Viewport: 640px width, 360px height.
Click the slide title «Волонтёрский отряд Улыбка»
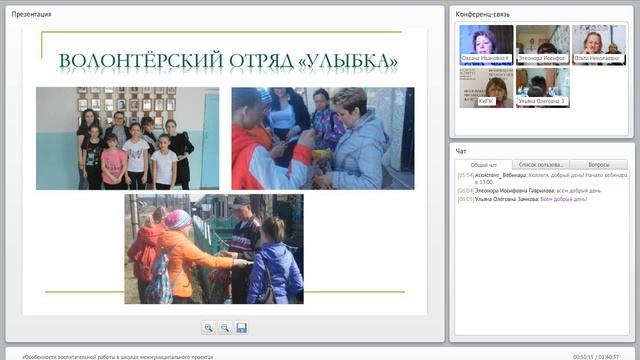click(228, 61)
